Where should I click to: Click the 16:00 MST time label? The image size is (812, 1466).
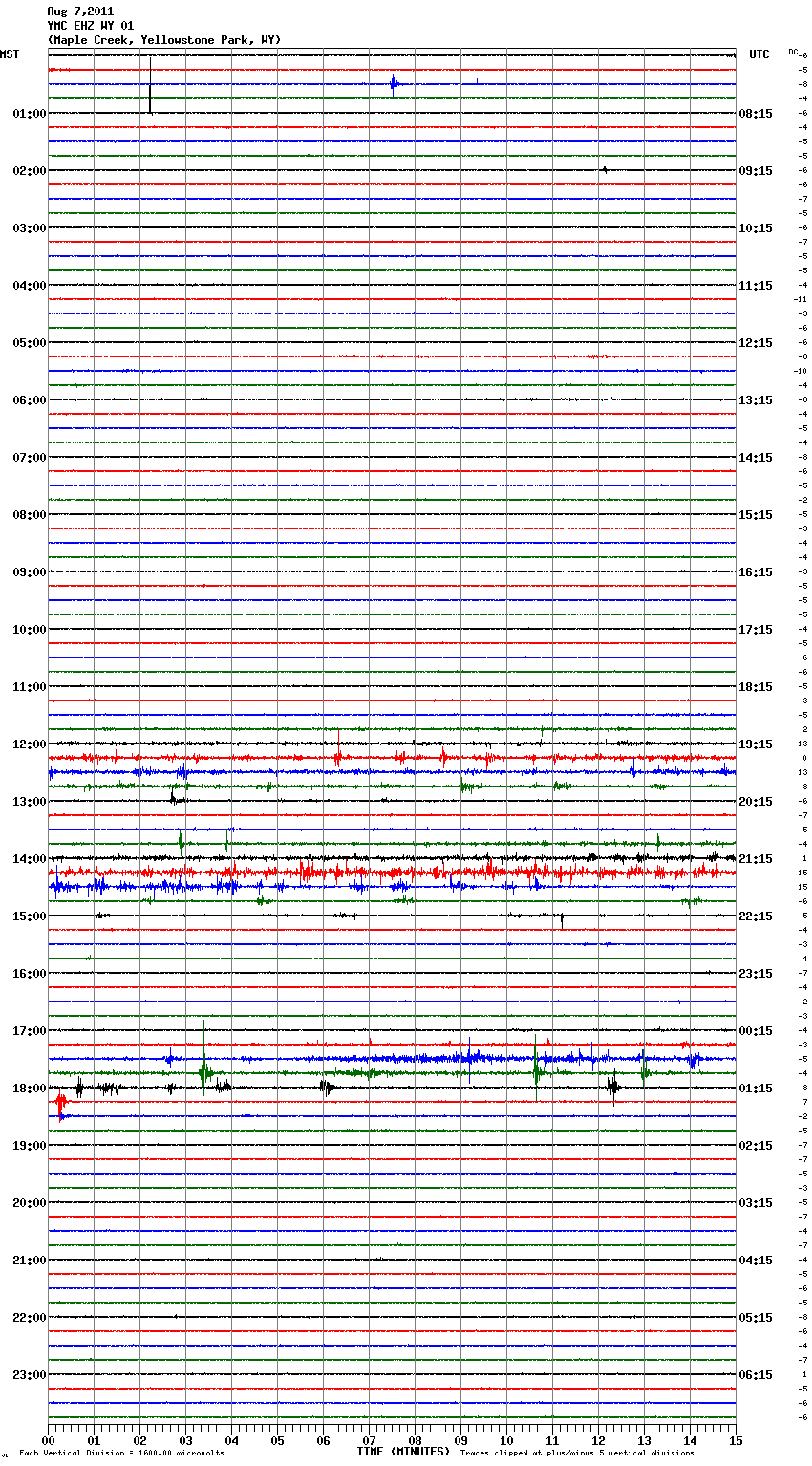coord(30,974)
